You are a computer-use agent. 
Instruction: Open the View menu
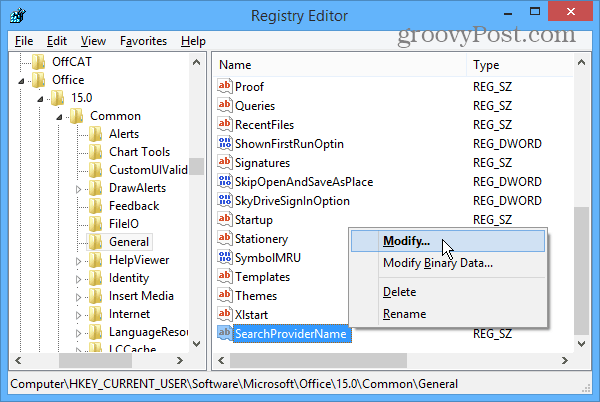[x=93, y=41]
